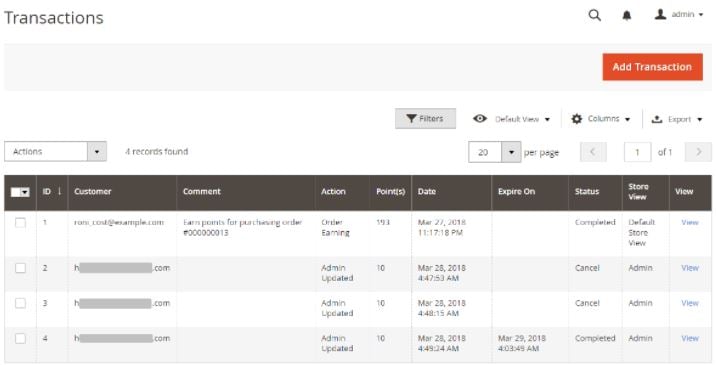716x365 pixels.
Task: Sort by Expire On column header
Action: 516,191
